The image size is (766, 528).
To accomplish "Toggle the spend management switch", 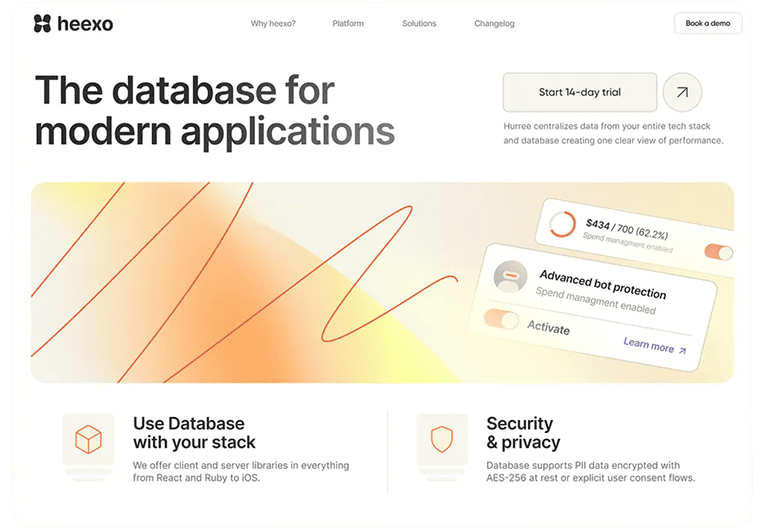I will point(718,252).
